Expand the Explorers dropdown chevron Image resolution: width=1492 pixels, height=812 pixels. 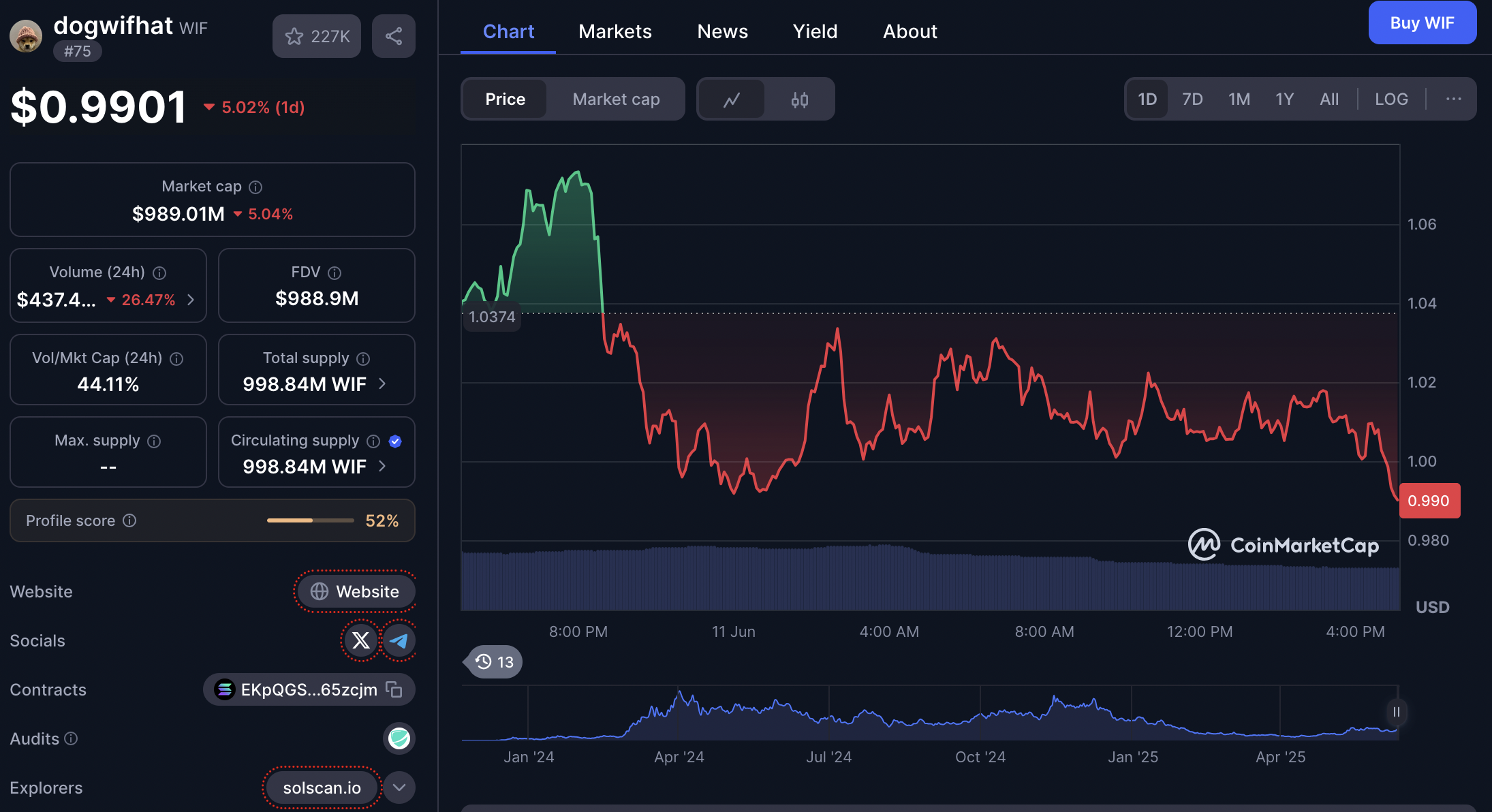click(x=399, y=787)
